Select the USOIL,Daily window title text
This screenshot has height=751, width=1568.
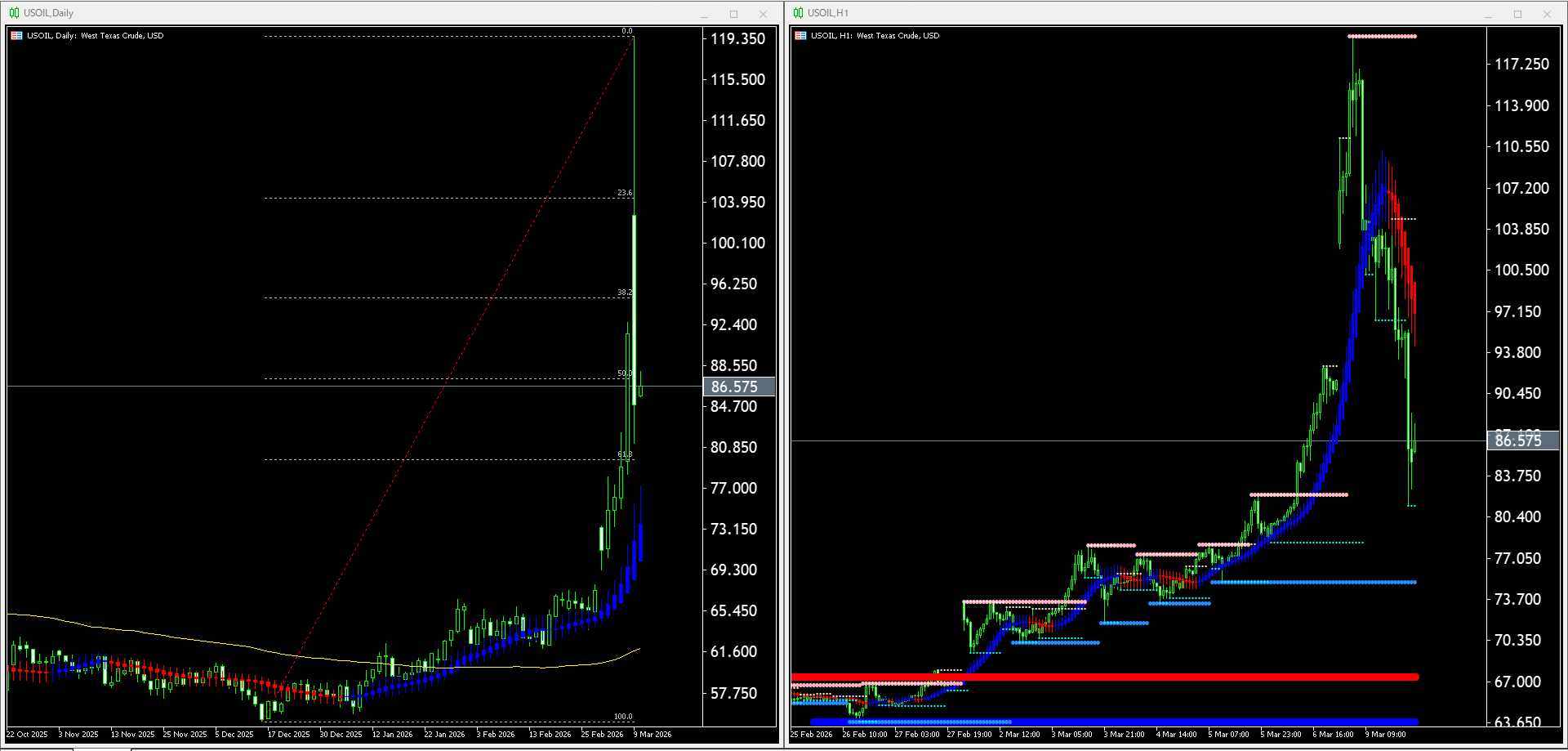pos(48,13)
